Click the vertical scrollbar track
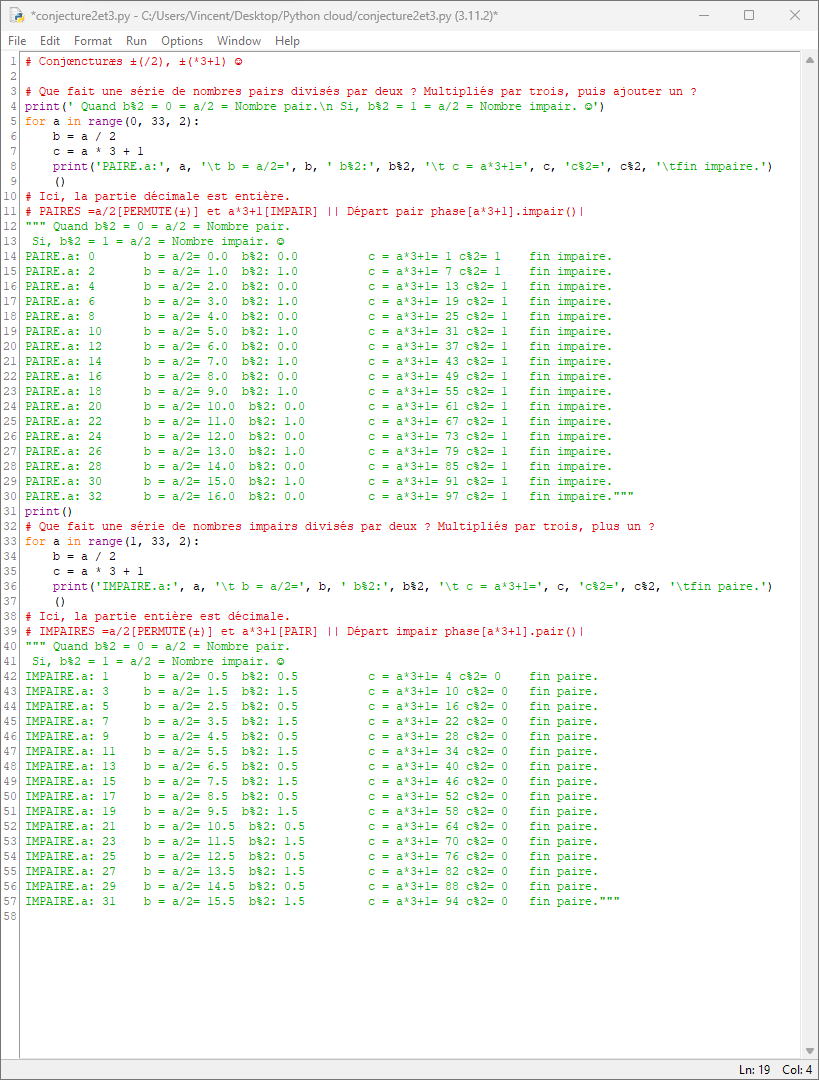819x1080 pixels. pos(809,555)
